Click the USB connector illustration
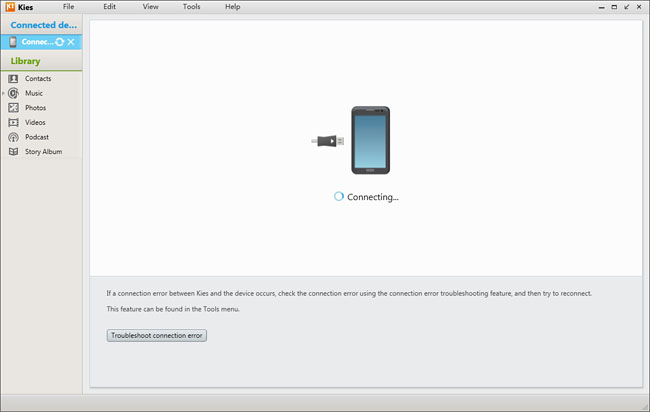This screenshot has height=412, width=650. pyautogui.click(x=327, y=141)
